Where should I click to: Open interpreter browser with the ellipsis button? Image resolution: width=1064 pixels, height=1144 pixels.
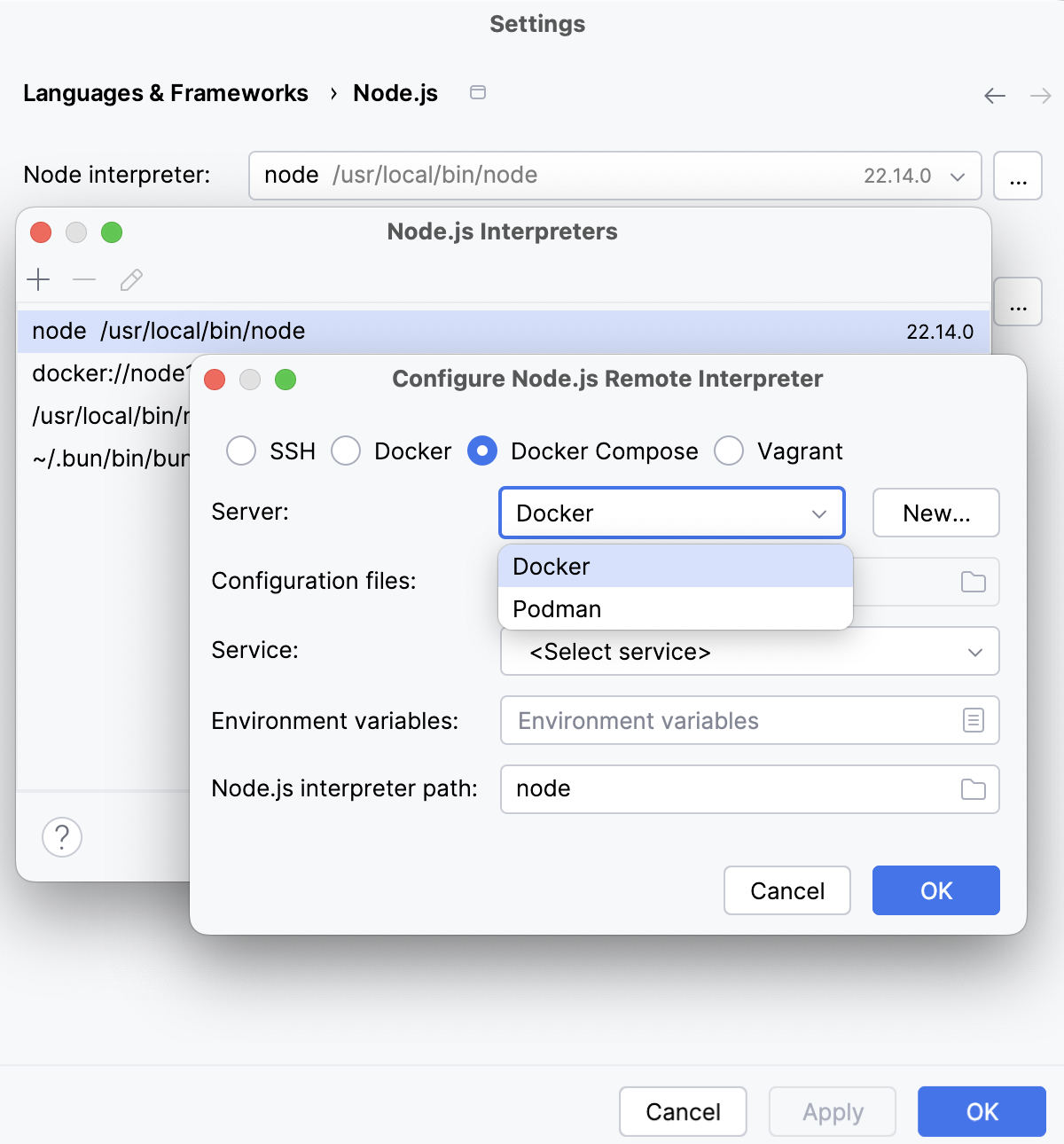pos(1017,176)
